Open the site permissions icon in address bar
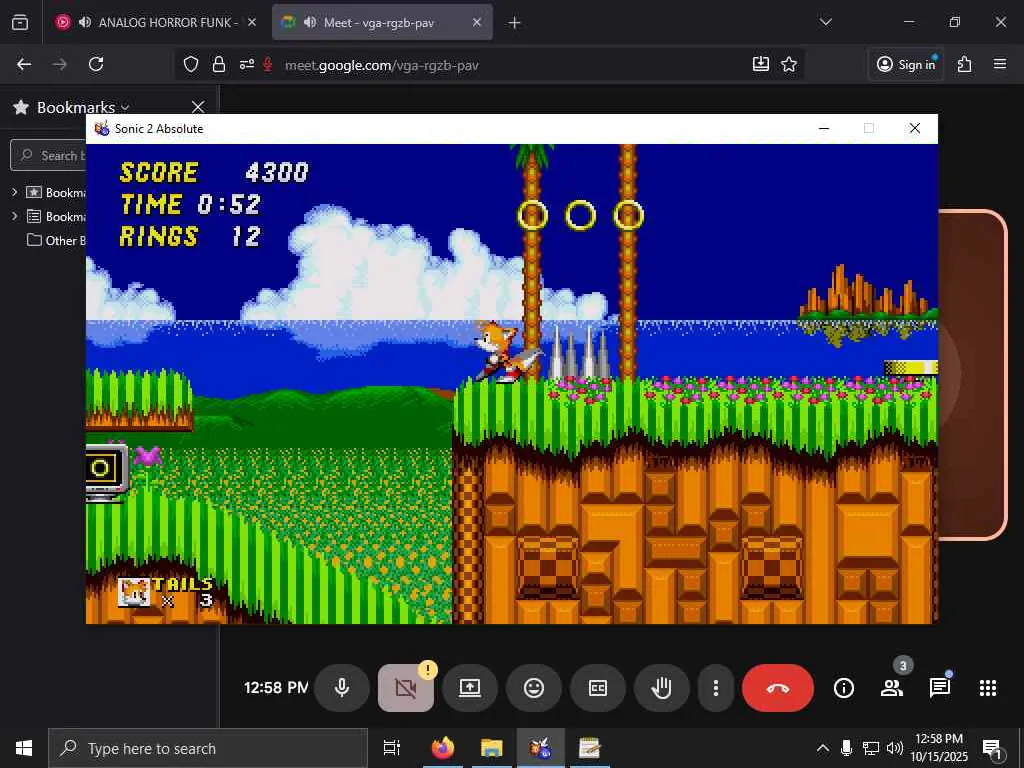The image size is (1024, 768). click(x=247, y=64)
